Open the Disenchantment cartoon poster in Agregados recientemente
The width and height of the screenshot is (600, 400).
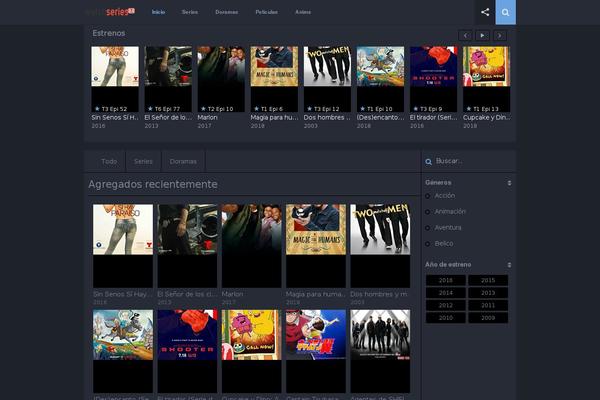(x=123, y=351)
